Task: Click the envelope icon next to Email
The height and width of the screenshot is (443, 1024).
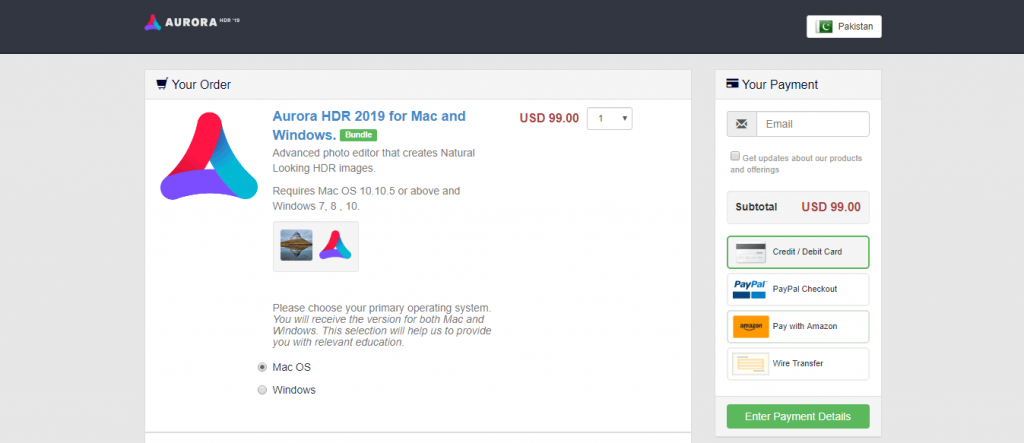Action: point(741,123)
